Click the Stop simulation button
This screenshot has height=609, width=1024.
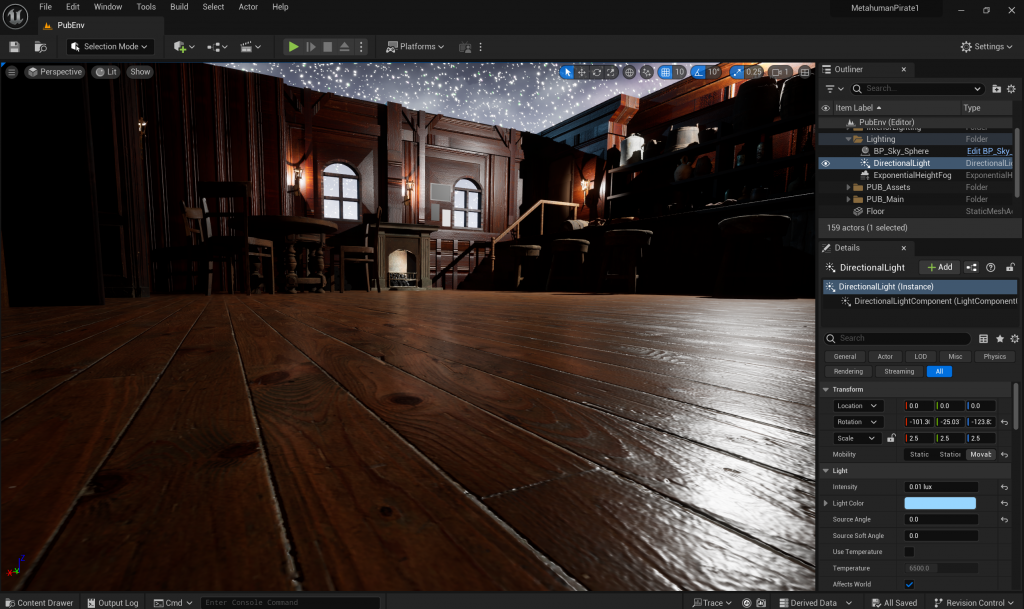coord(328,46)
